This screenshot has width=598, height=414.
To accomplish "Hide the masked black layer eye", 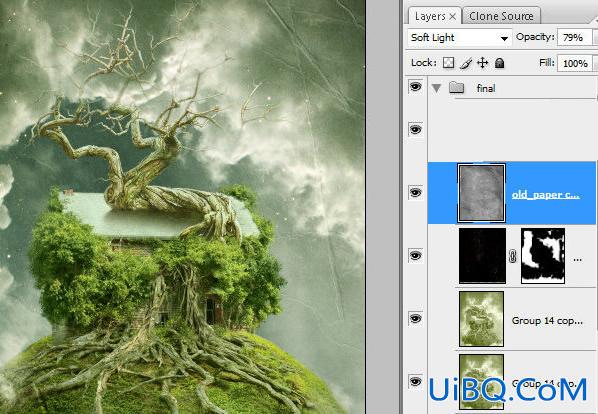I will coord(415,255).
